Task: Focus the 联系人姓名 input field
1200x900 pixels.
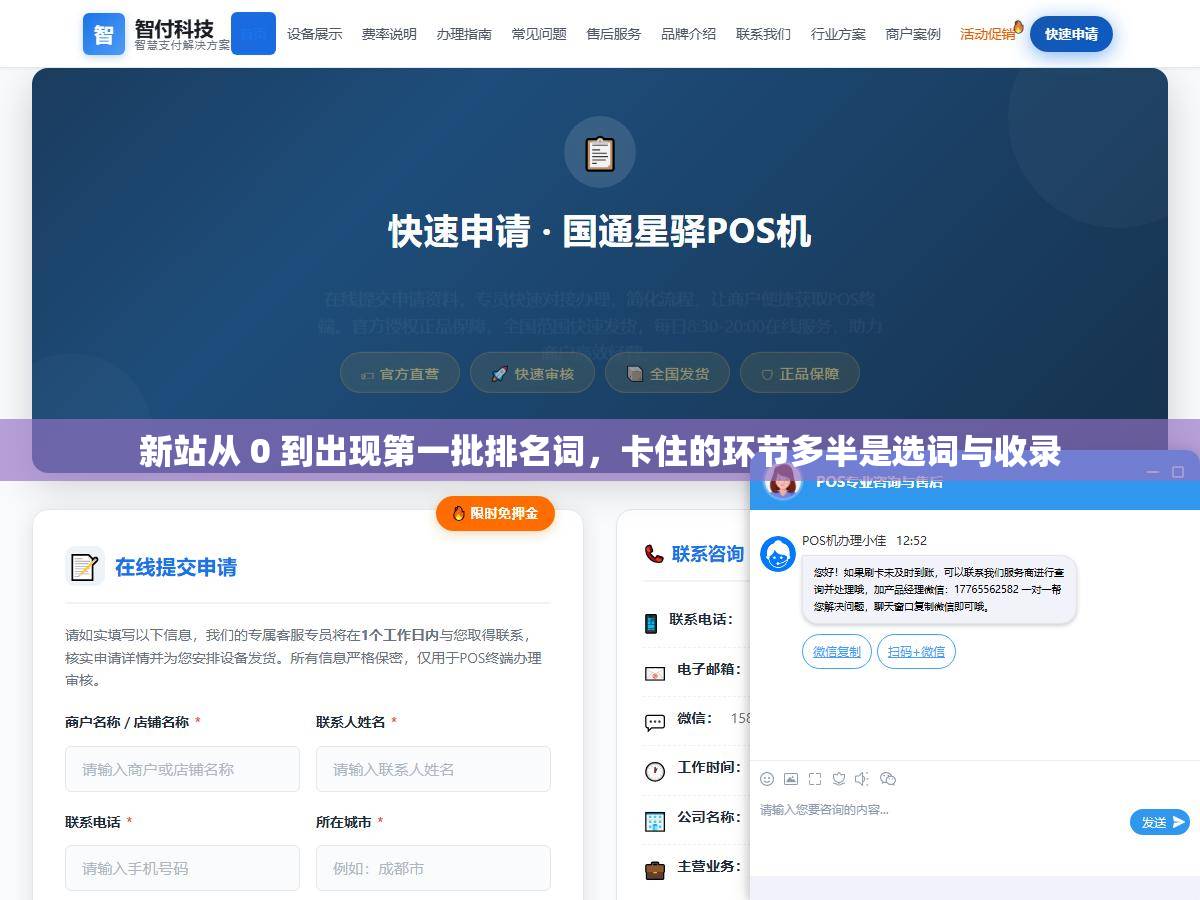Action: click(x=433, y=769)
